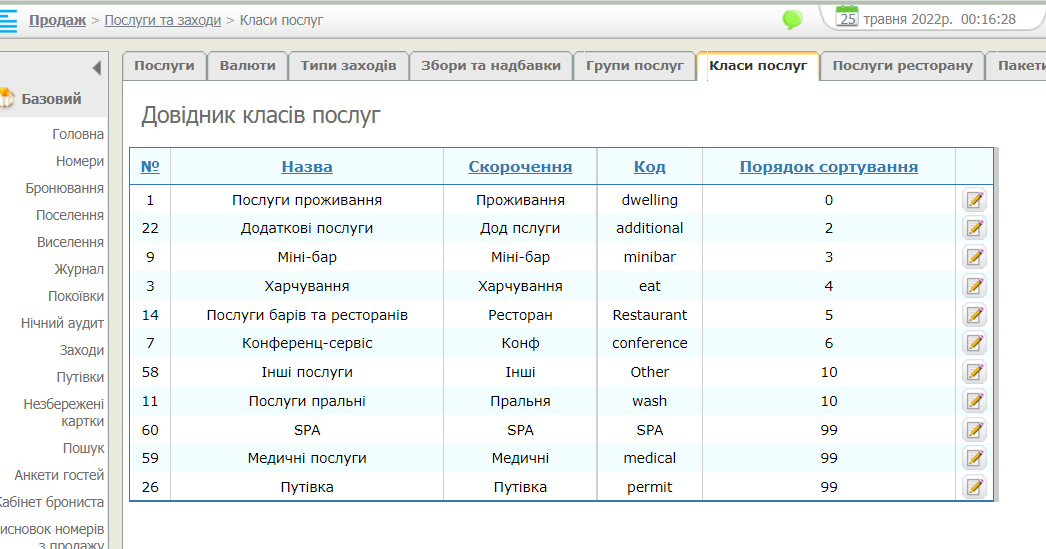Edit the Медичні послуги row
Screen dimensions: 1046x549
pyautogui.click(x=974, y=459)
